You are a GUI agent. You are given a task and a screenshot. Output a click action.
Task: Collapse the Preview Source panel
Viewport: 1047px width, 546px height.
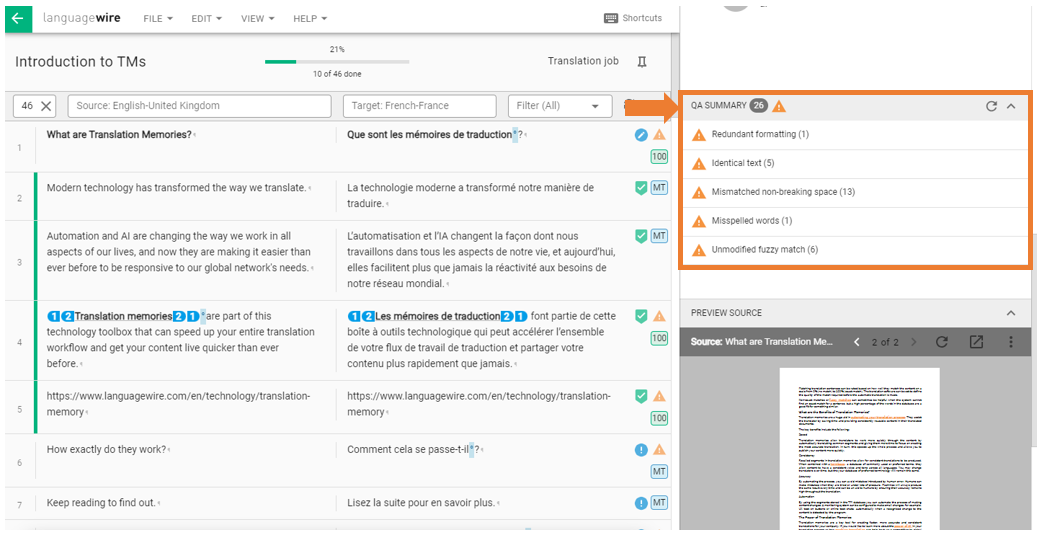point(1011,313)
